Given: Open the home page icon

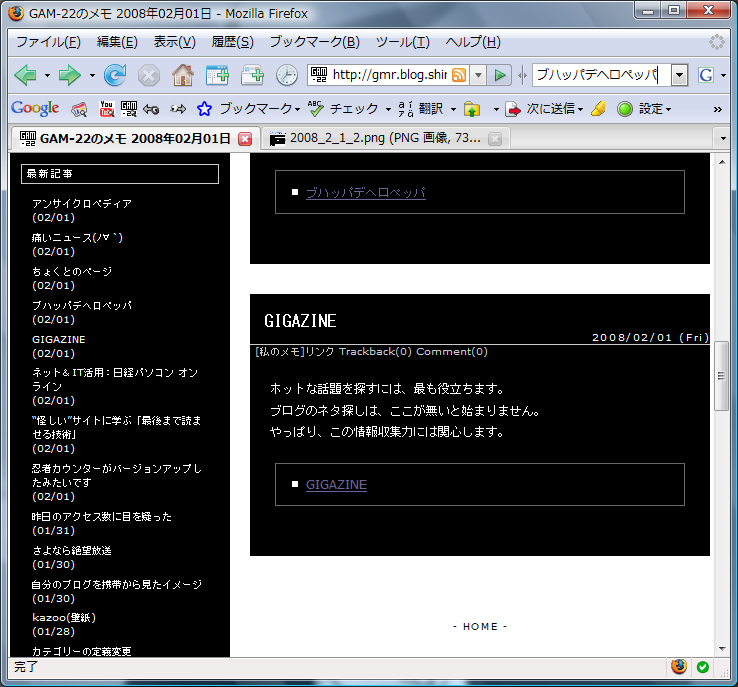Looking at the screenshot, I should point(183,75).
